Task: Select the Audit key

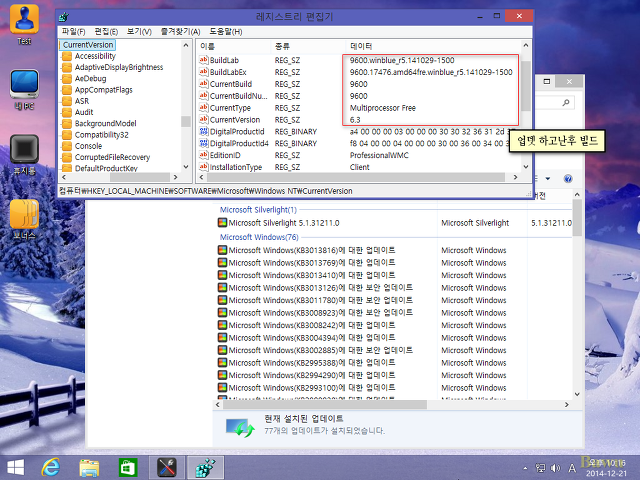Action: click(x=84, y=112)
